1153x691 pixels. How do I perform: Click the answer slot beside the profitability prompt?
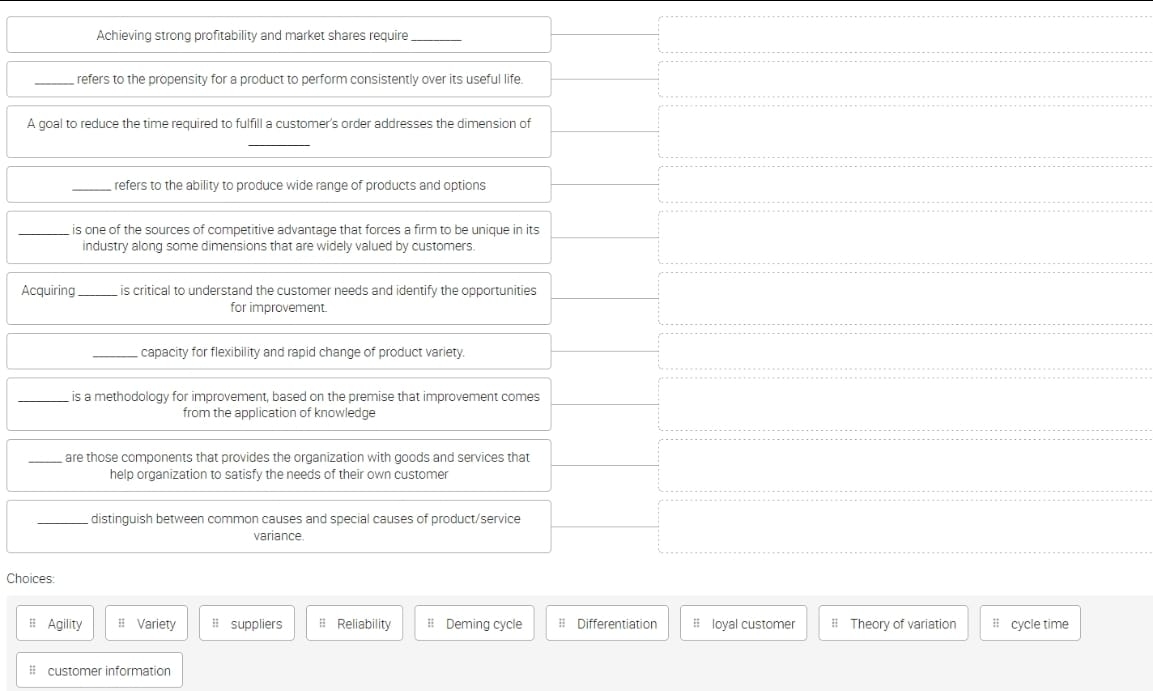[905, 35]
